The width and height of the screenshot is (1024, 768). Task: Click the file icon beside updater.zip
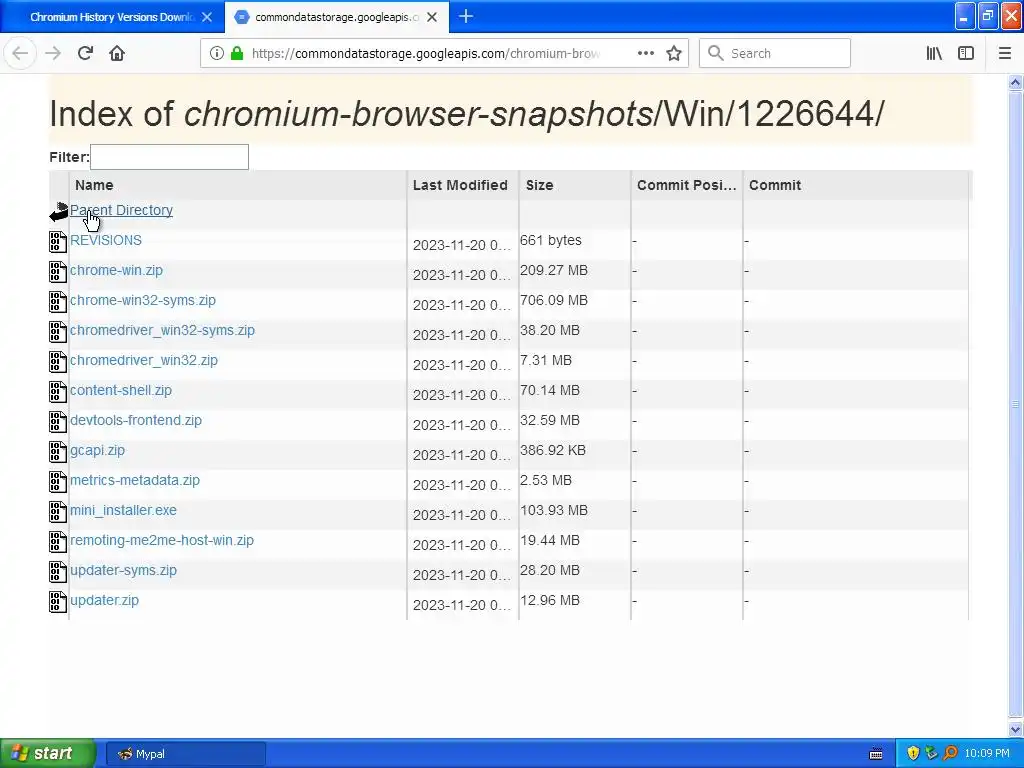click(x=58, y=602)
